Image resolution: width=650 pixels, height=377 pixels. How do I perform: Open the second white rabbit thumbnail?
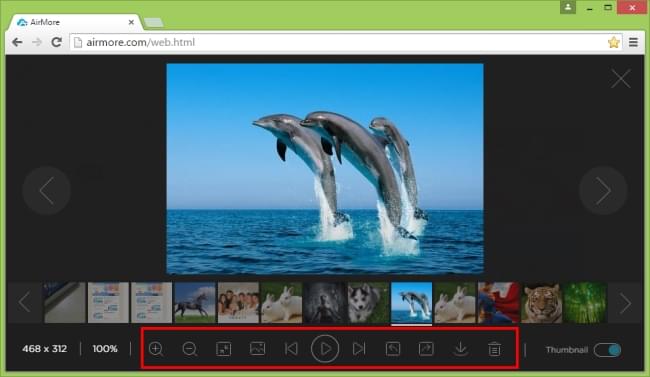[x=455, y=303]
